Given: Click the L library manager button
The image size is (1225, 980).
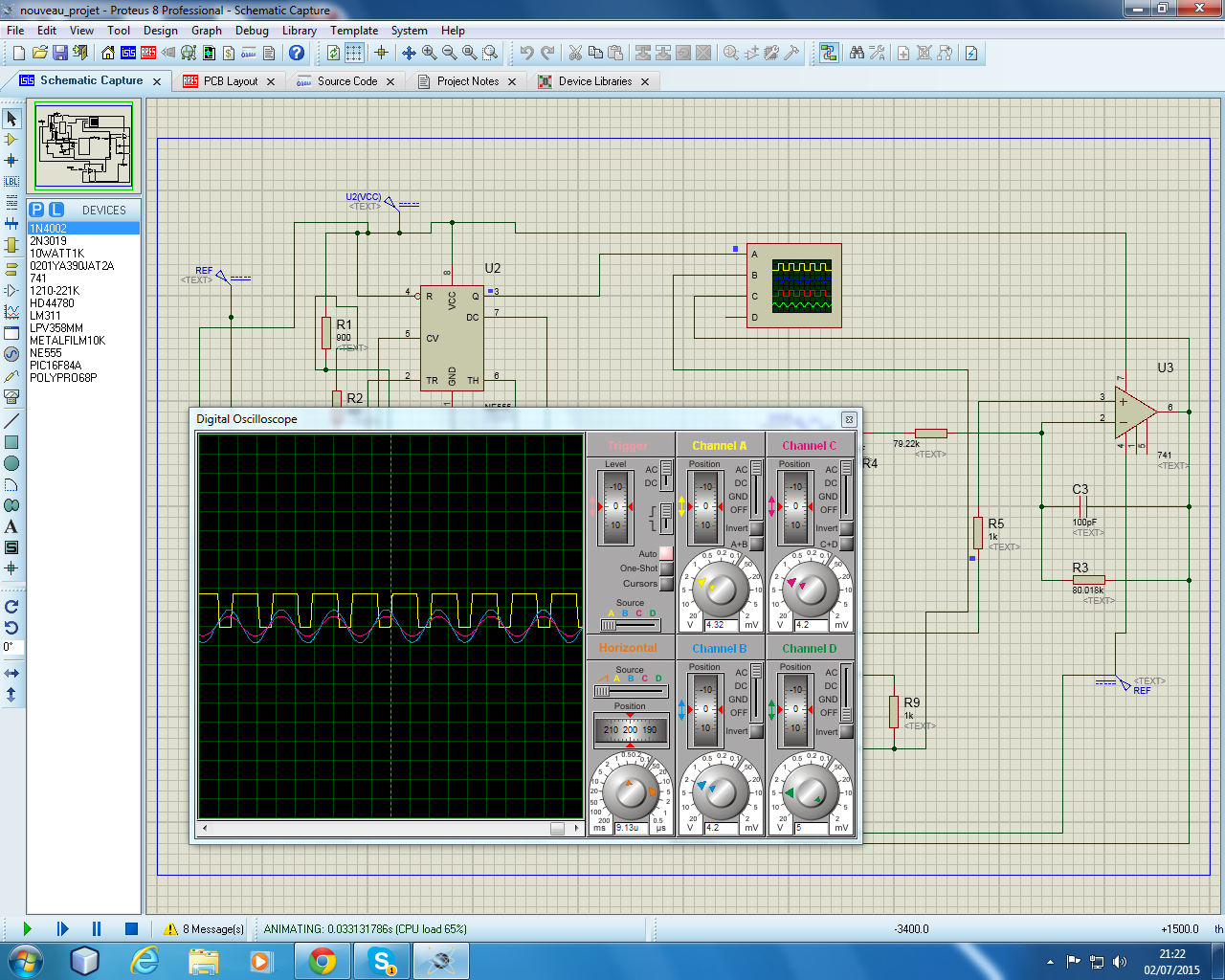Looking at the screenshot, I should [56, 210].
